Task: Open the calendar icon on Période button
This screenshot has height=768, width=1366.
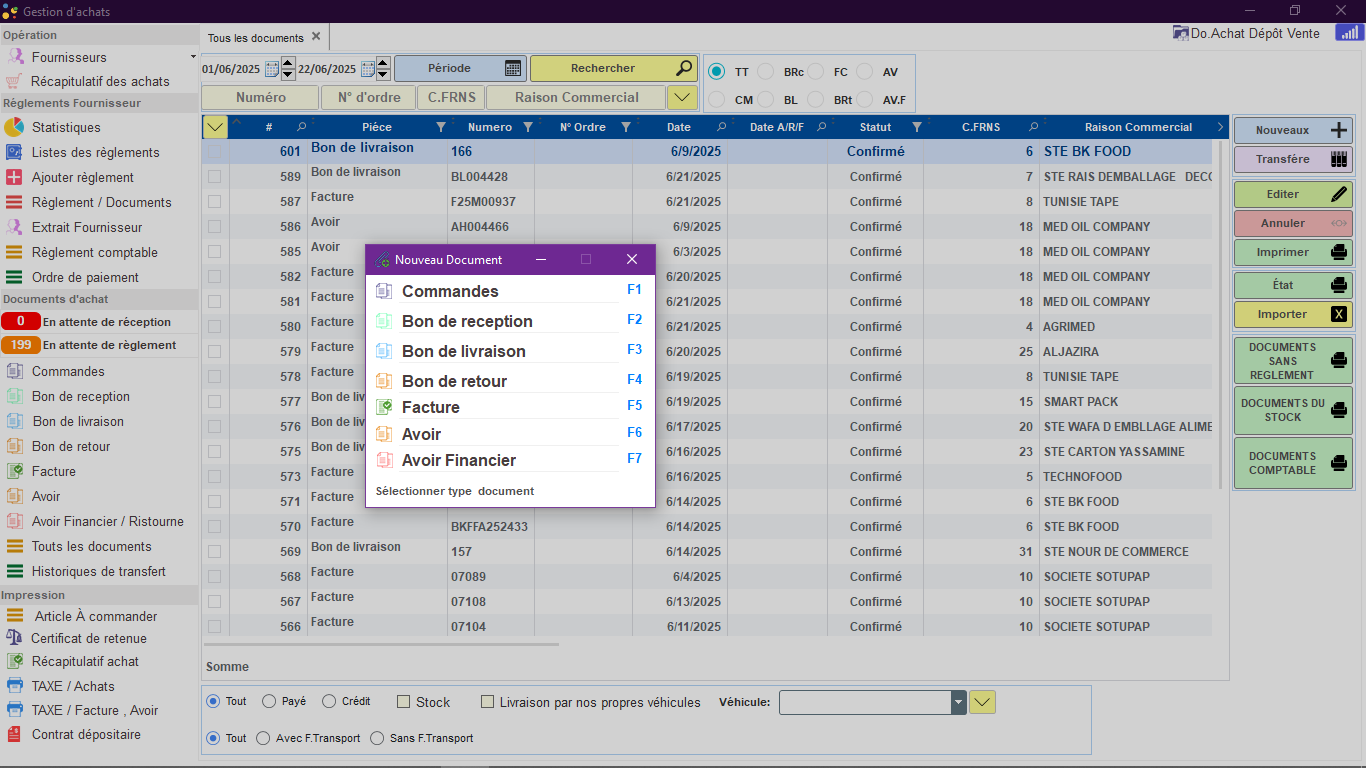Action: pyautogui.click(x=513, y=69)
